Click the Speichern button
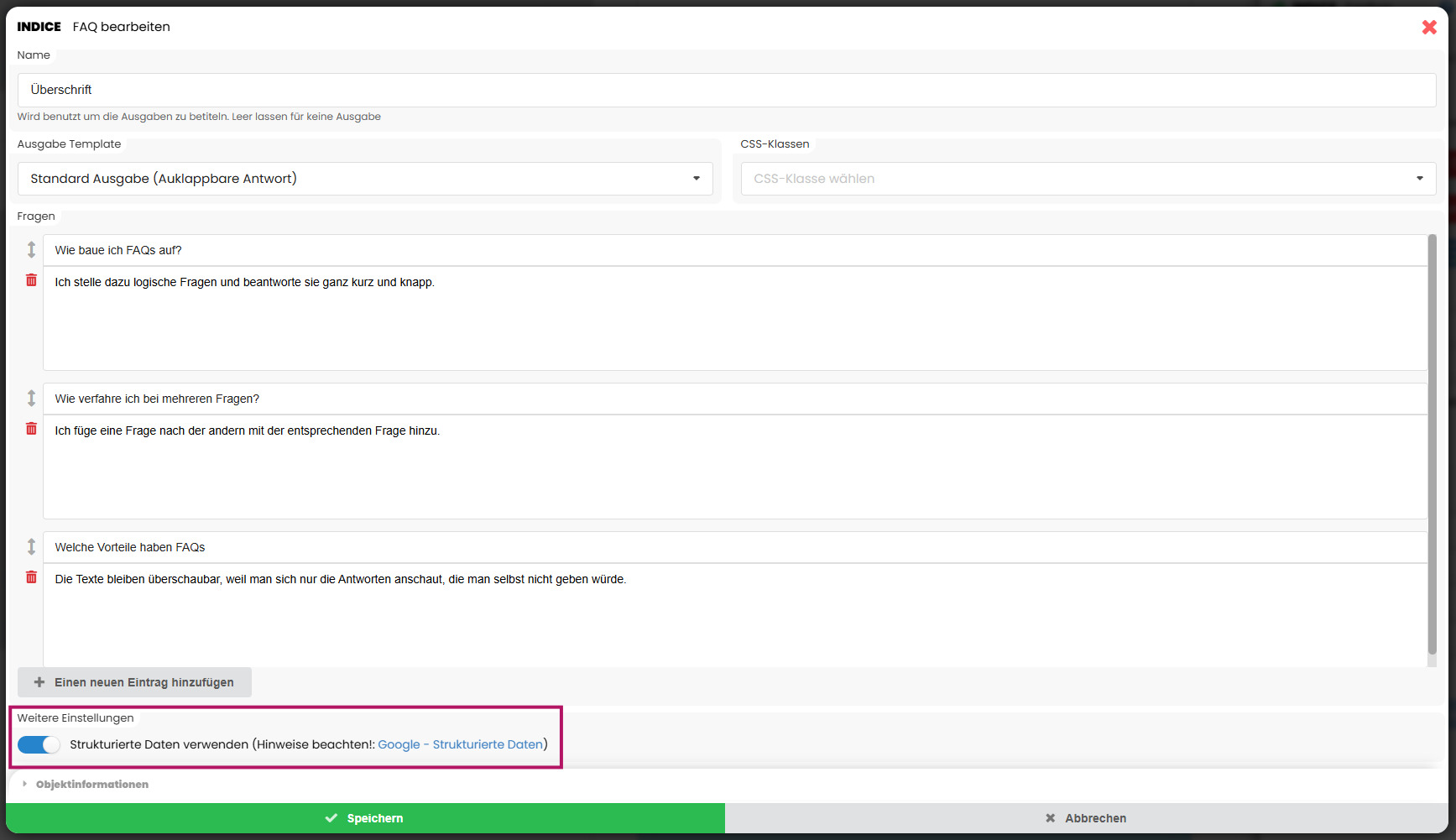1456x840 pixels. [x=365, y=818]
